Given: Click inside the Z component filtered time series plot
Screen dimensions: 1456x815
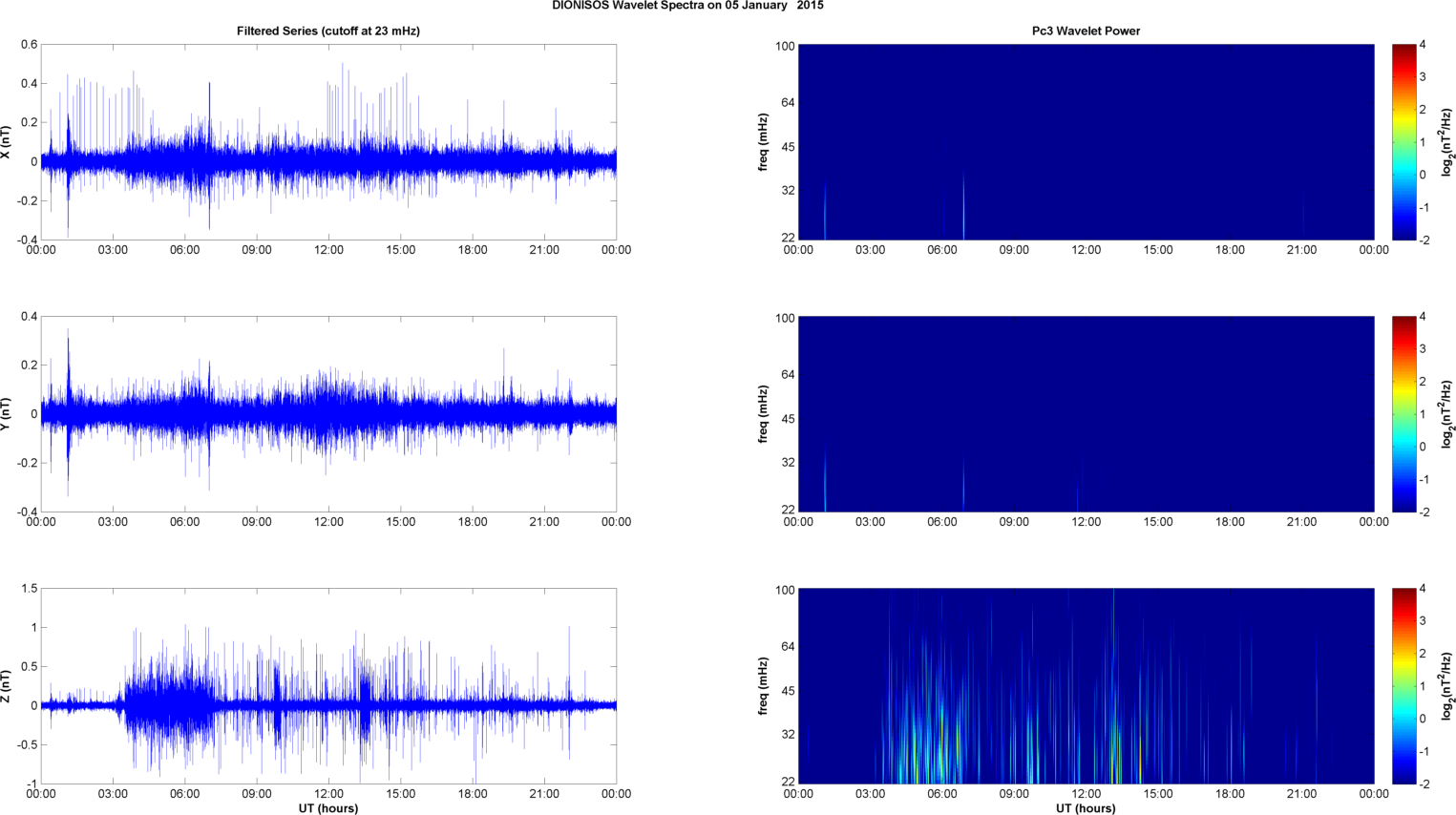Looking at the screenshot, I should [328, 686].
